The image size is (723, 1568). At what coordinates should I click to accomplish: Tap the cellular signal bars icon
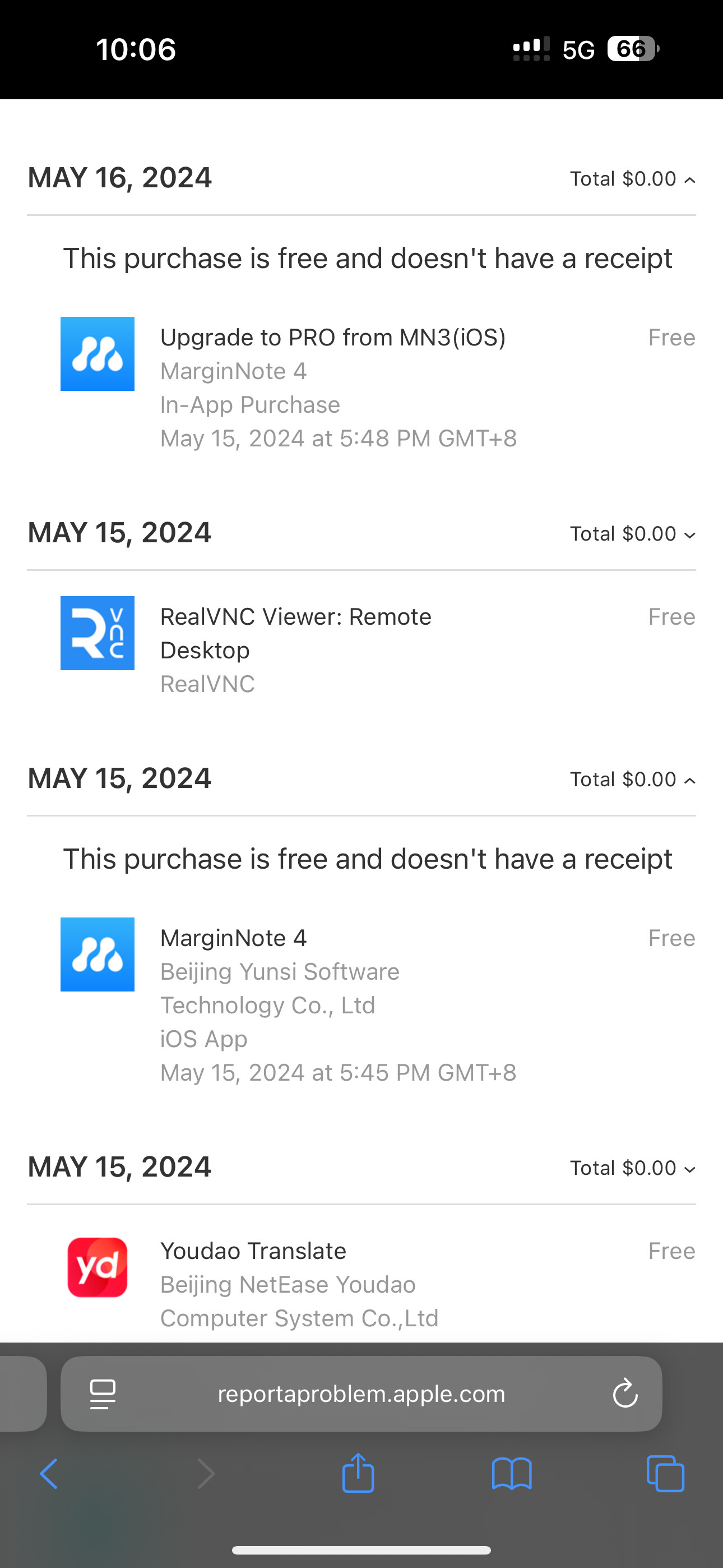[531, 49]
